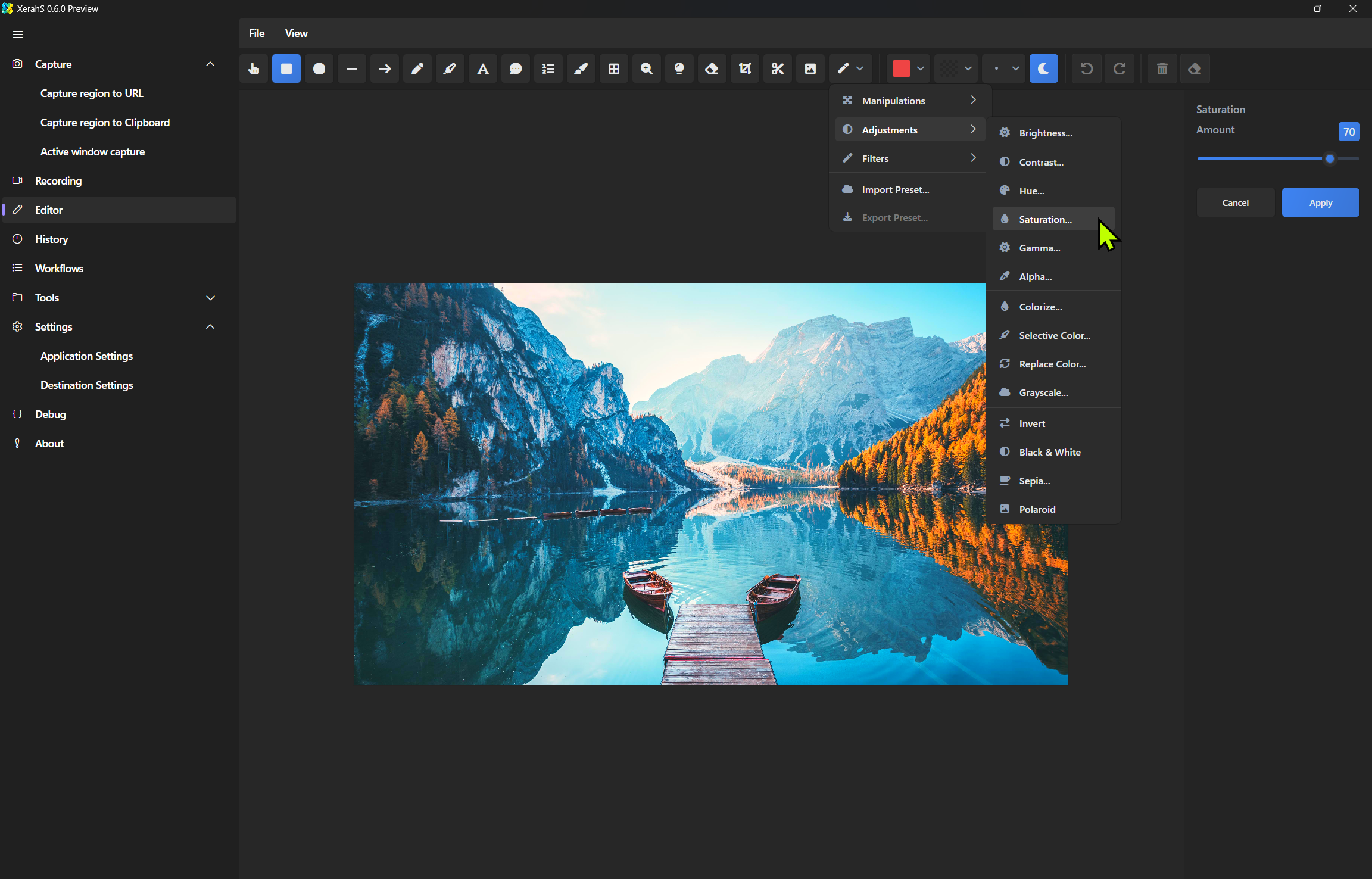
Task: Choose Grayscale from Adjustments submenu
Action: click(x=1043, y=392)
